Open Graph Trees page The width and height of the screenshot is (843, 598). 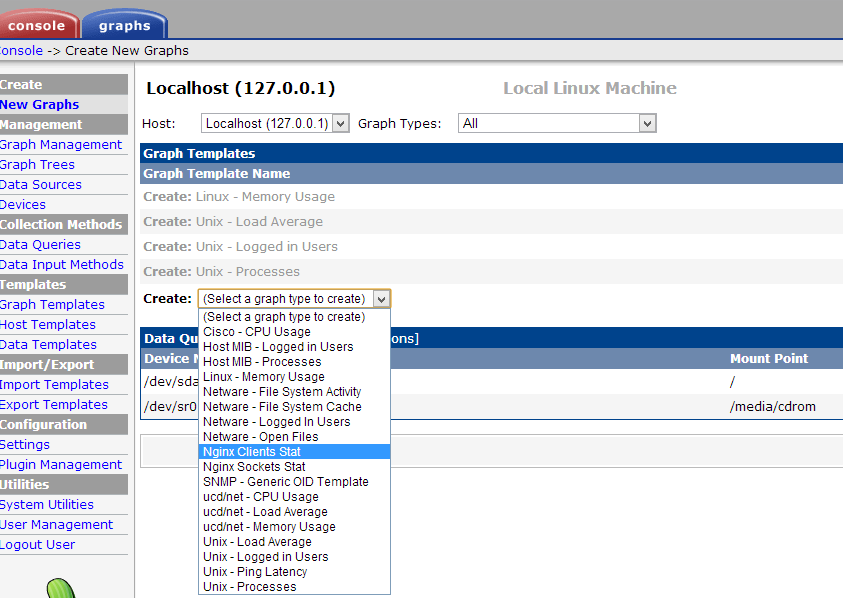pyautogui.click(x=37, y=165)
